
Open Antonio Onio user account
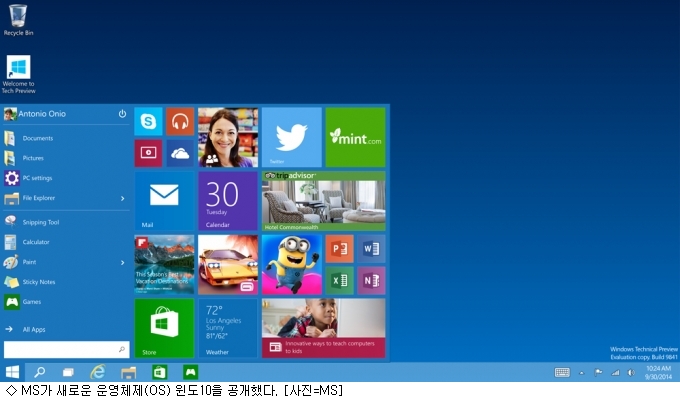pos(35,114)
